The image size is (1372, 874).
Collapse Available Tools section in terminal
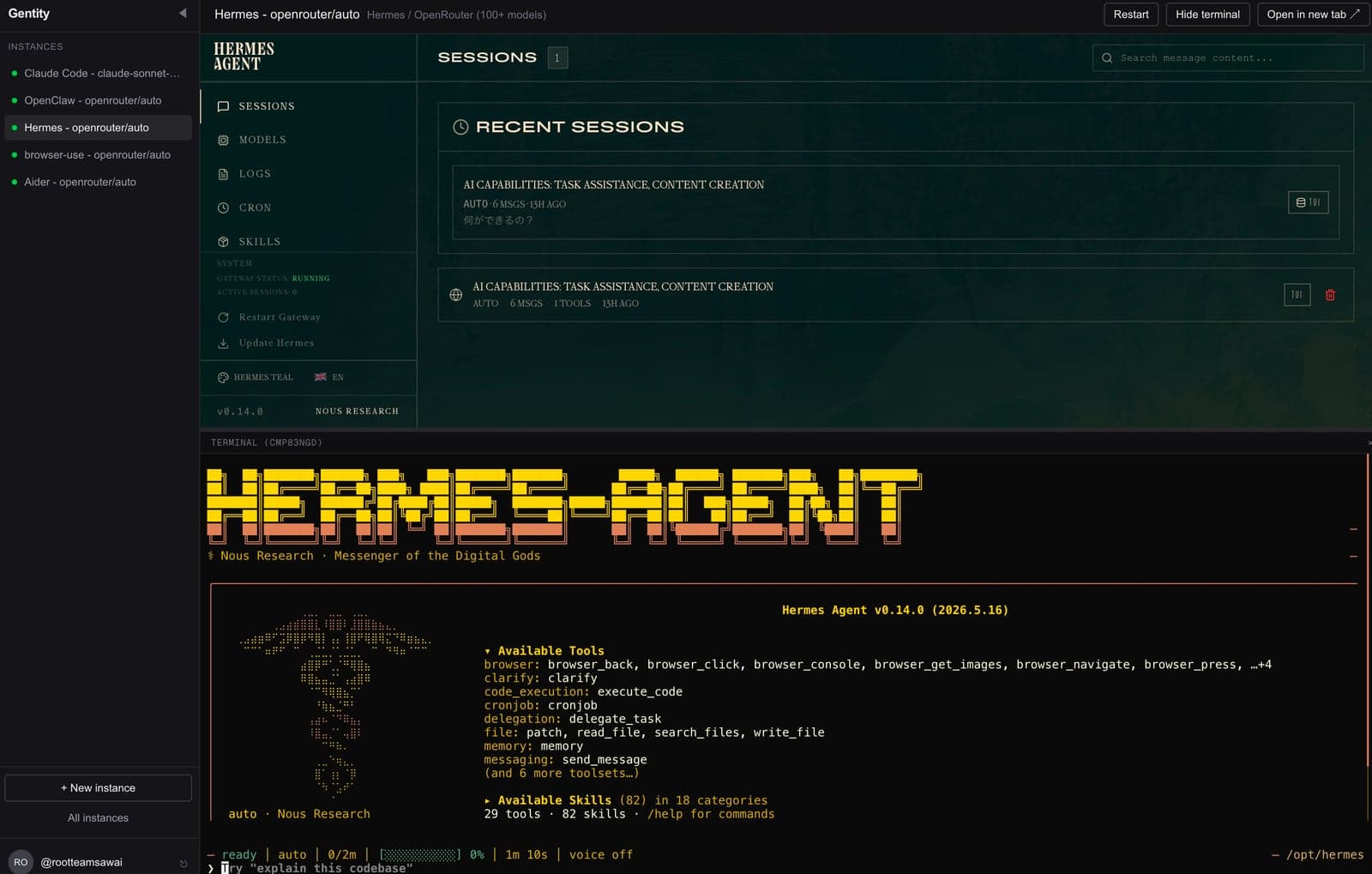[x=544, y=651]
